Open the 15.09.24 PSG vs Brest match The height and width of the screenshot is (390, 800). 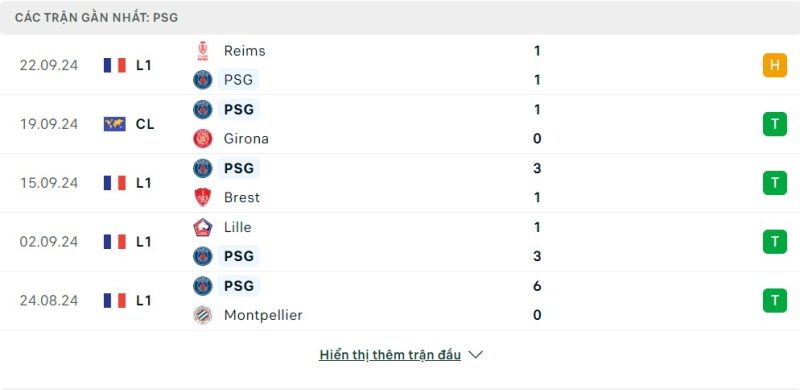[400, 183]
